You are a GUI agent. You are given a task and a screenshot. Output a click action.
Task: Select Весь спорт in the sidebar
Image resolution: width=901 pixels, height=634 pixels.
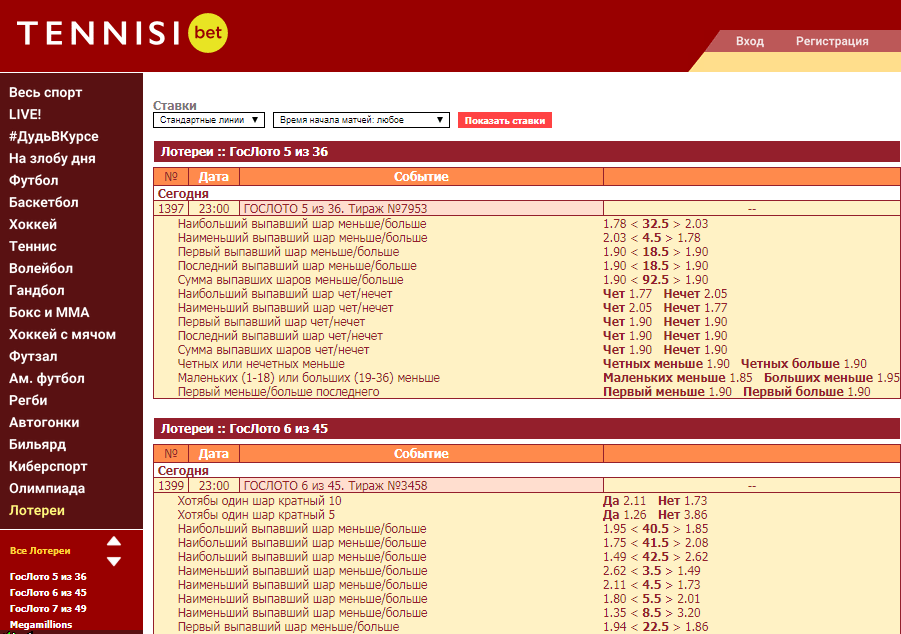45,93
